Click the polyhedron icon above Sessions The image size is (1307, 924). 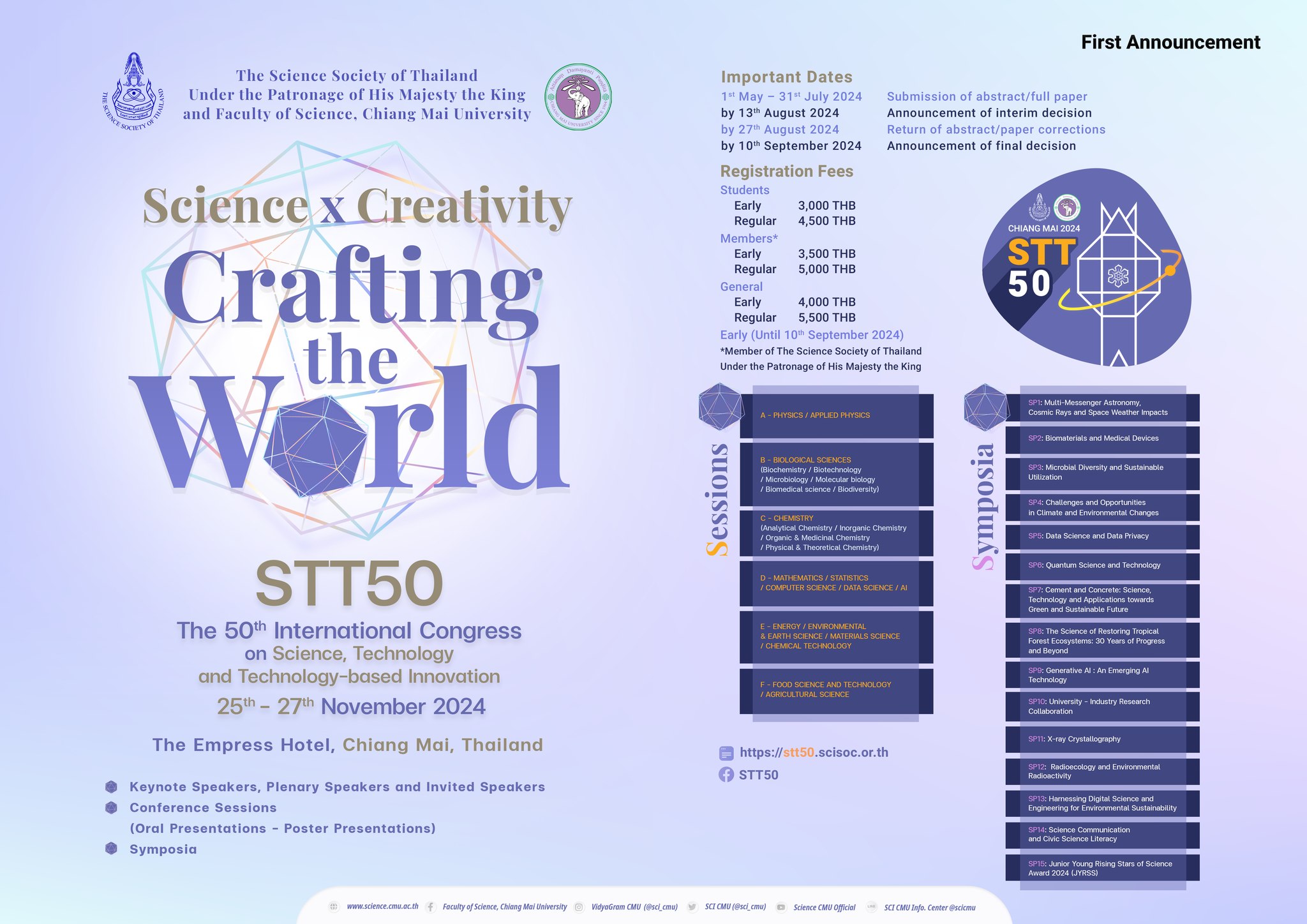click(x=721, y=406)
